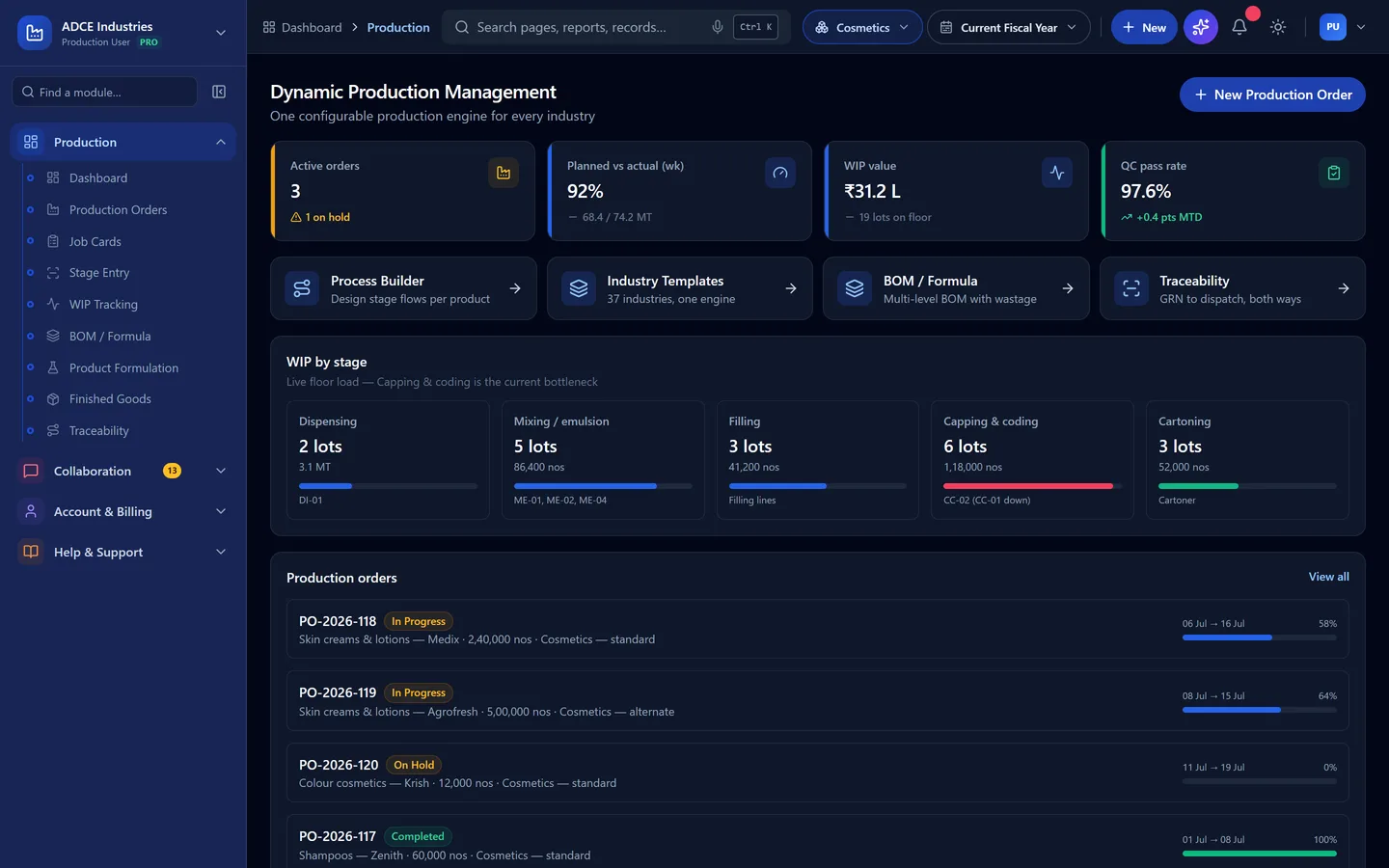Click the Process Builder arrow icon
This screenshot has width=1389, height=868.
coord(515,288)
